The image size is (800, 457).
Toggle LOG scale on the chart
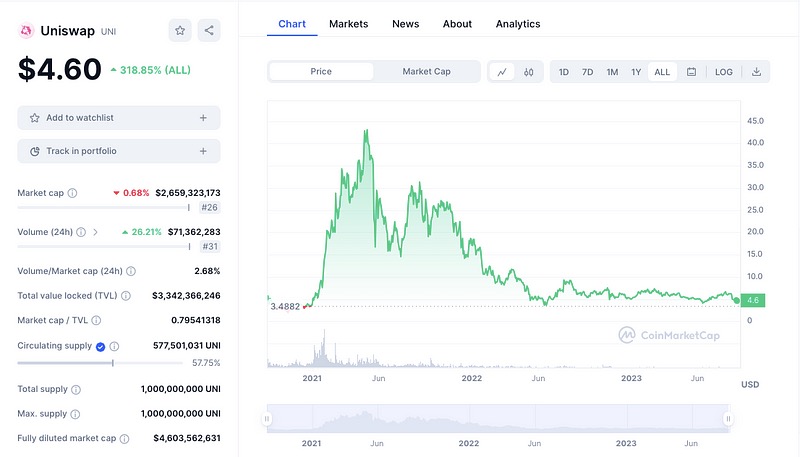723,72
